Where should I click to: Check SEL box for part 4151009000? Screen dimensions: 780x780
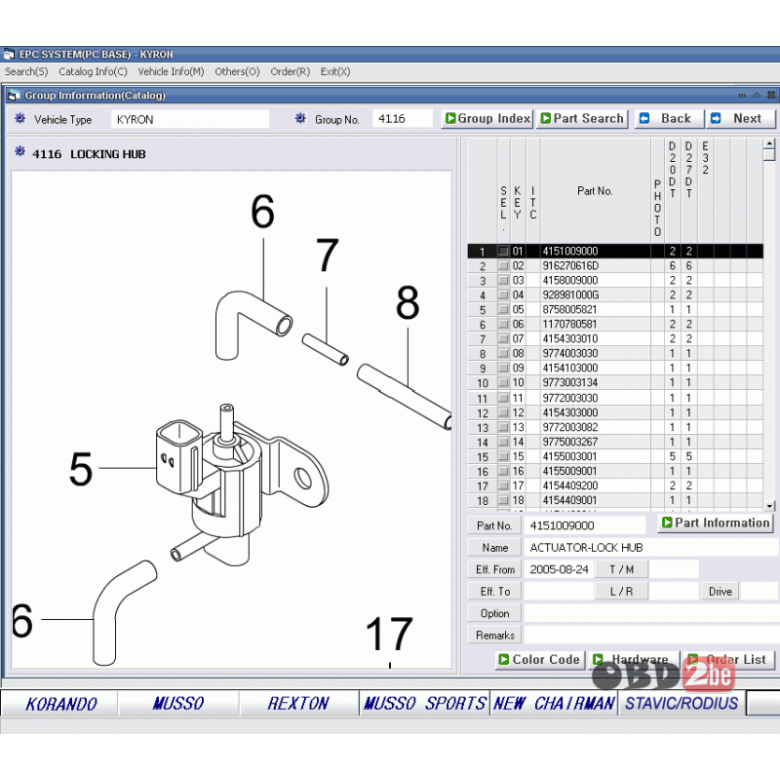503,251
